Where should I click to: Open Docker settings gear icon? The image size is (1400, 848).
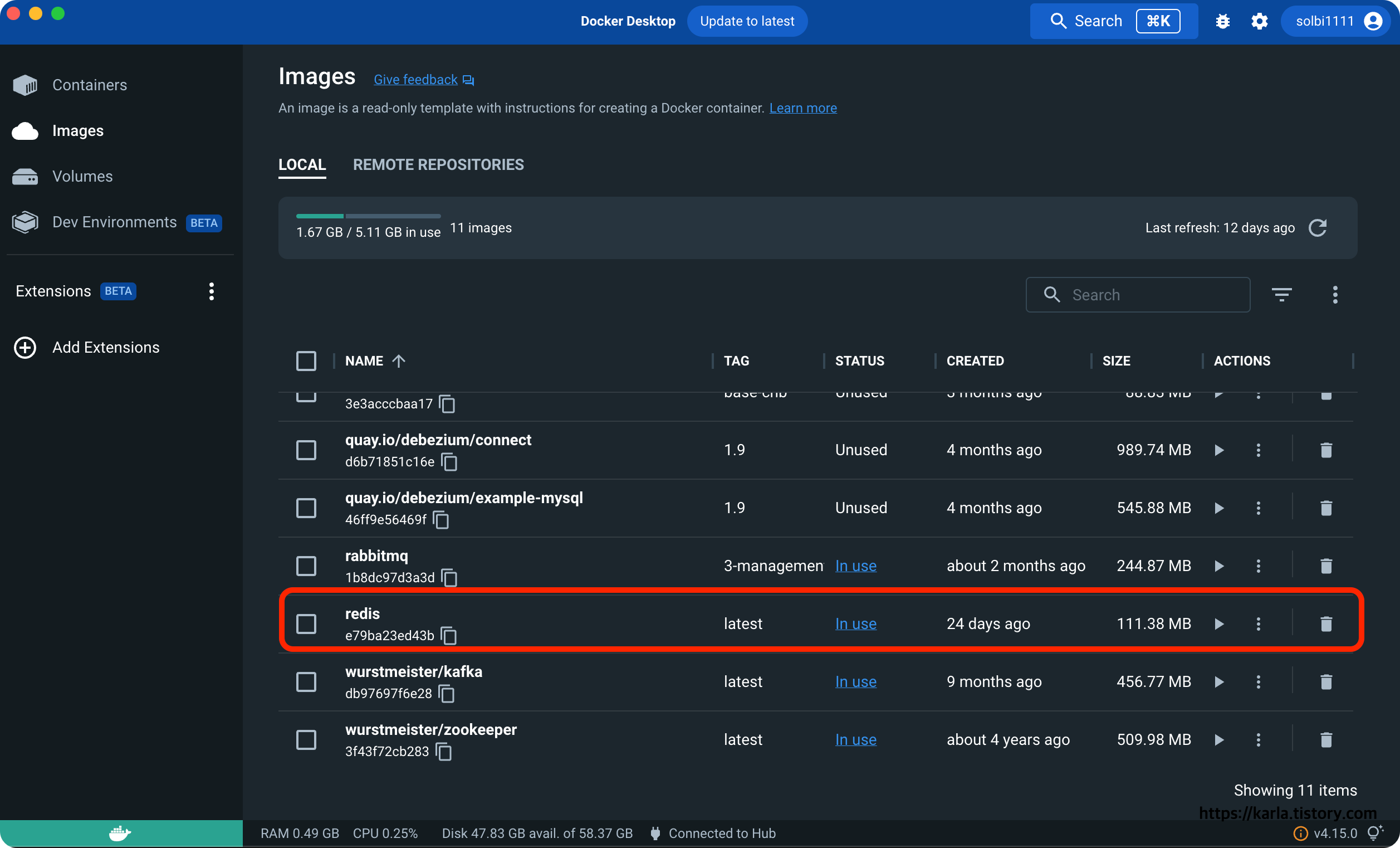1259,21
